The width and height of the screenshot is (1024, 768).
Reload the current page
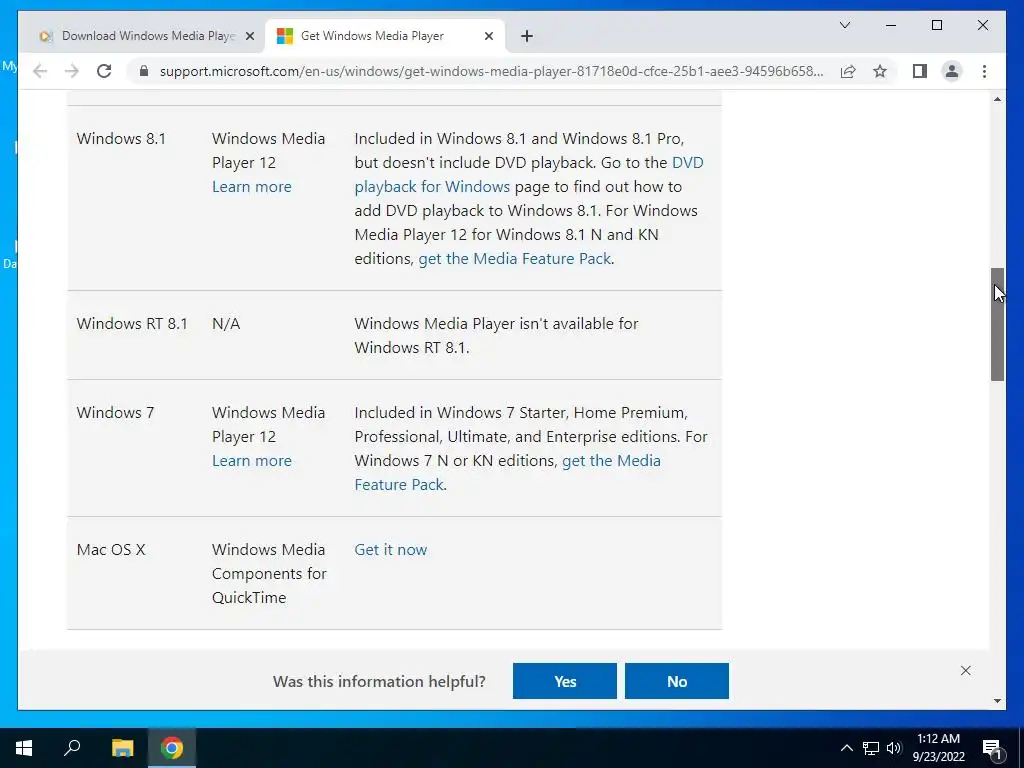click(x=104, y=71)
